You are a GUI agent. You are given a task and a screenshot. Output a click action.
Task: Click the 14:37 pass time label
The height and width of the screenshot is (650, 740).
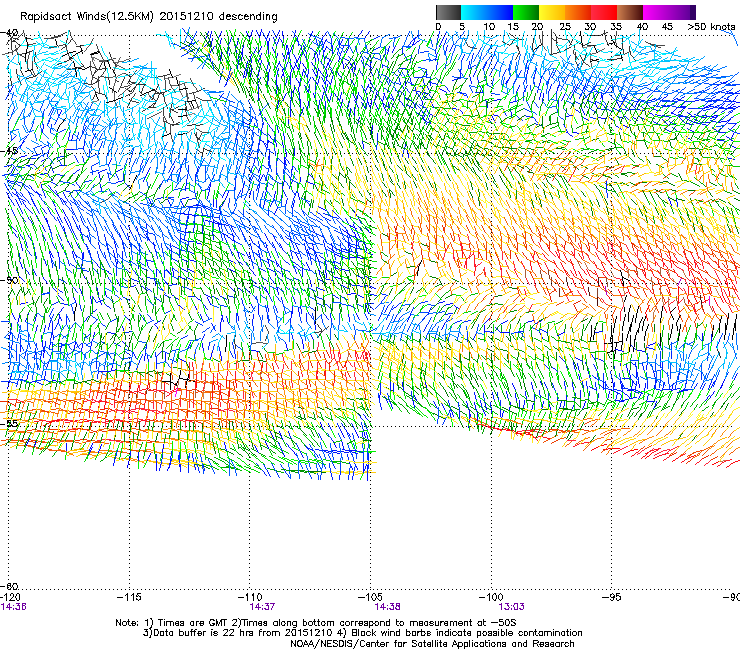[262, 607]
